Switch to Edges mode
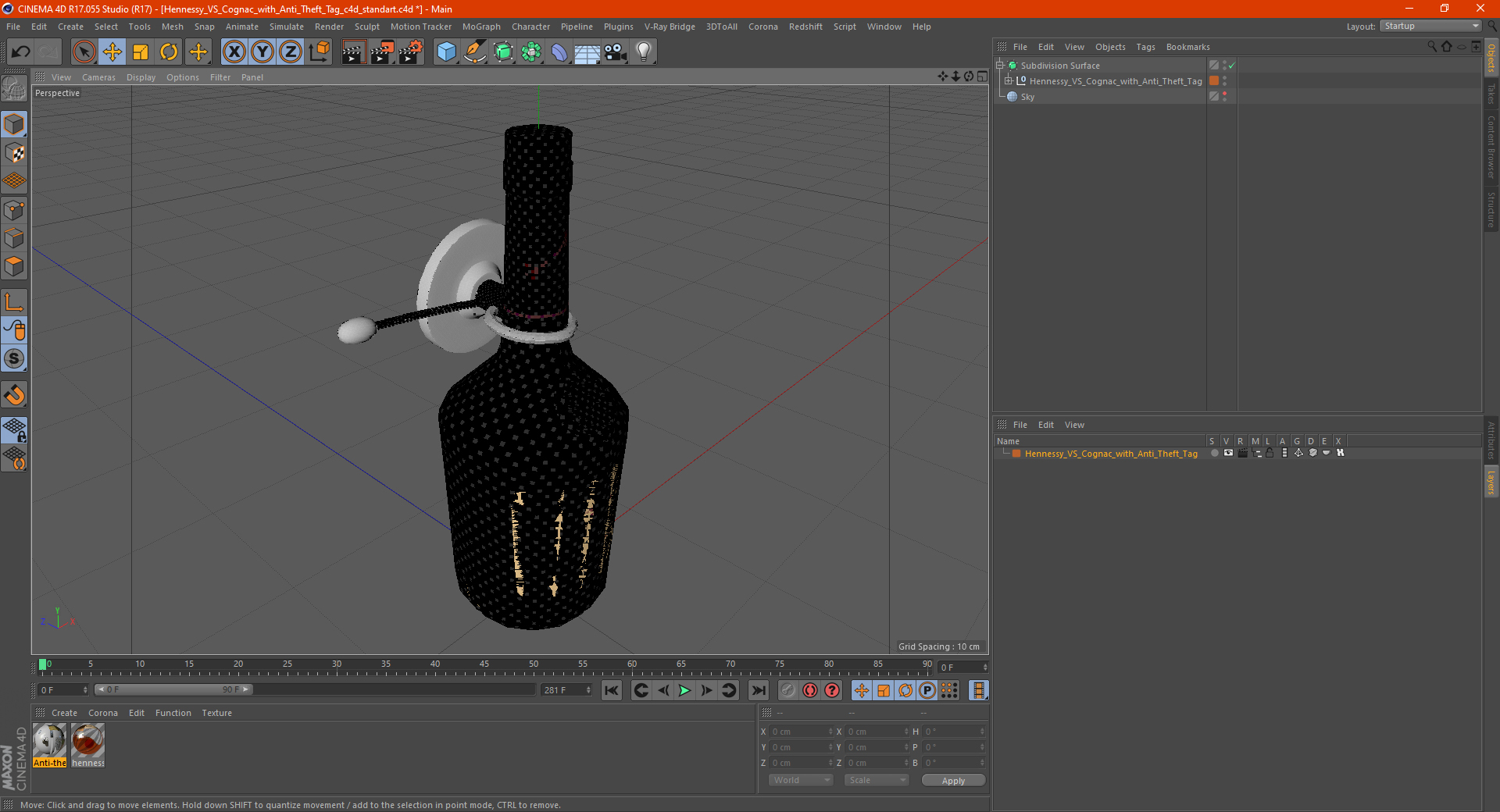The image size is (1500, 812). [x=14, y=238]
